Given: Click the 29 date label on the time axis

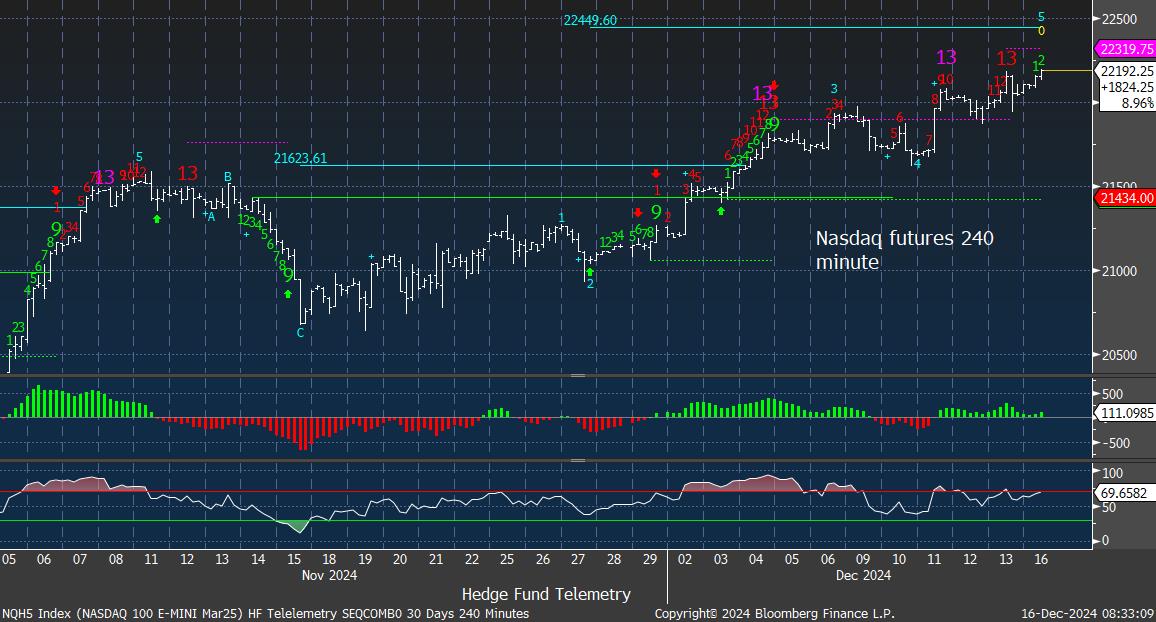Looking at the screenshot, I should pyautogui.click(x=650, y=559).
